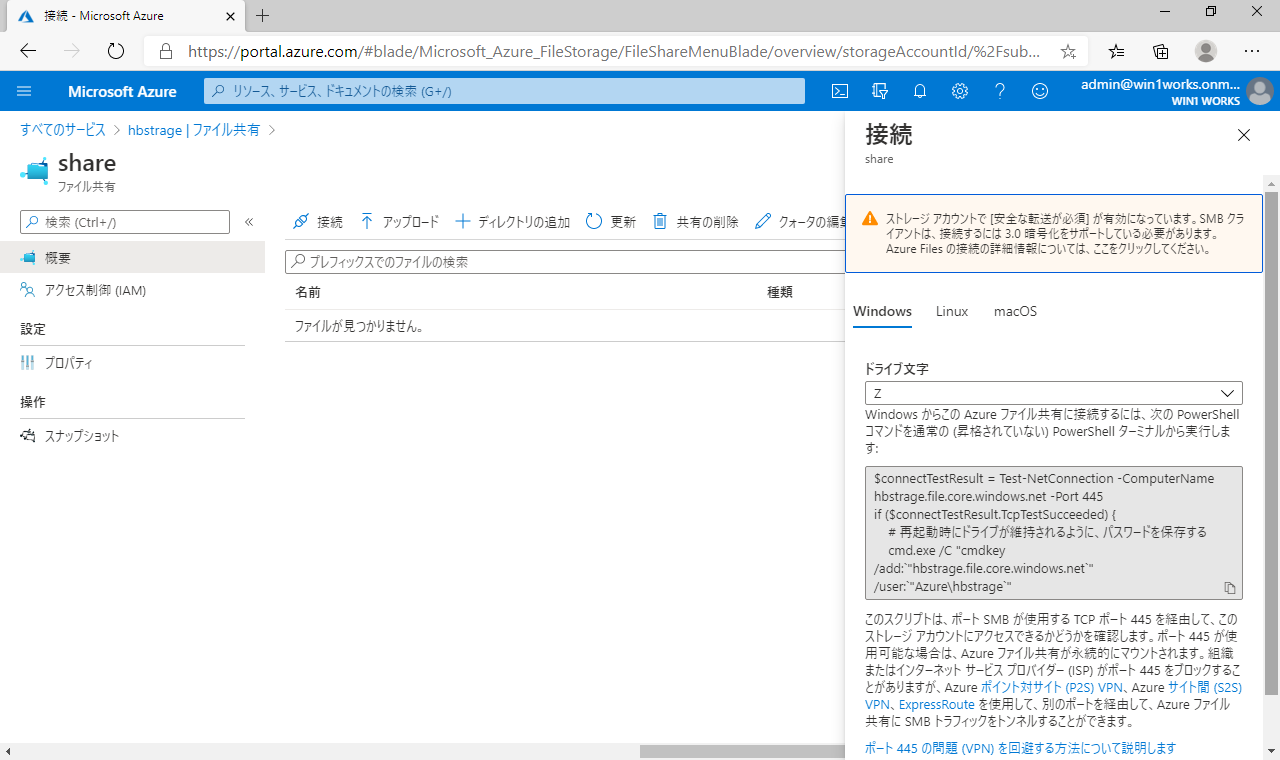
Task: Click the account avatar for admin@win1works
Action: (x=1260, y=91)
